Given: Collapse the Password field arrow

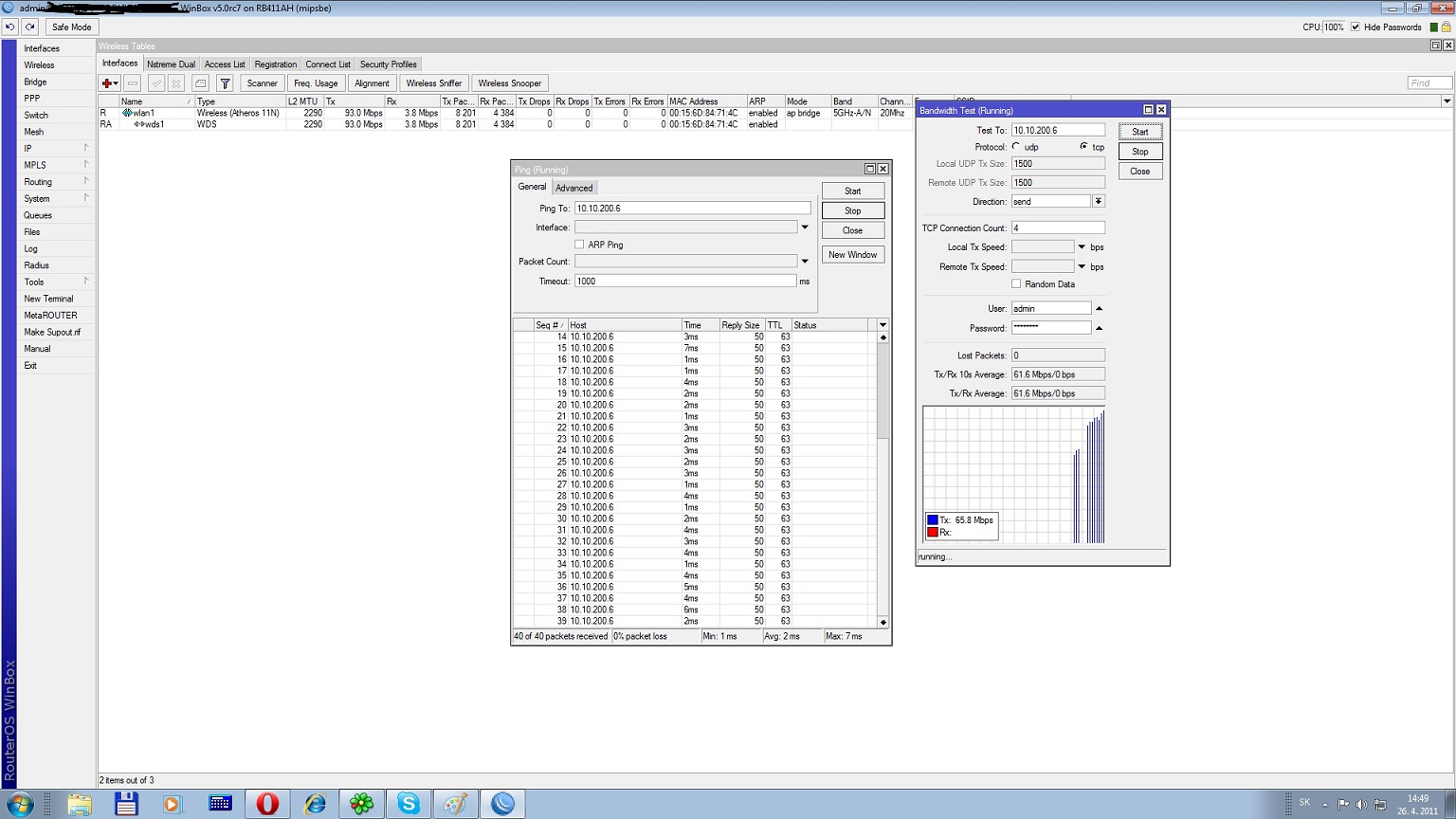Looking at the screenshot, I should pyautogui.click(x=1099, y=328).
